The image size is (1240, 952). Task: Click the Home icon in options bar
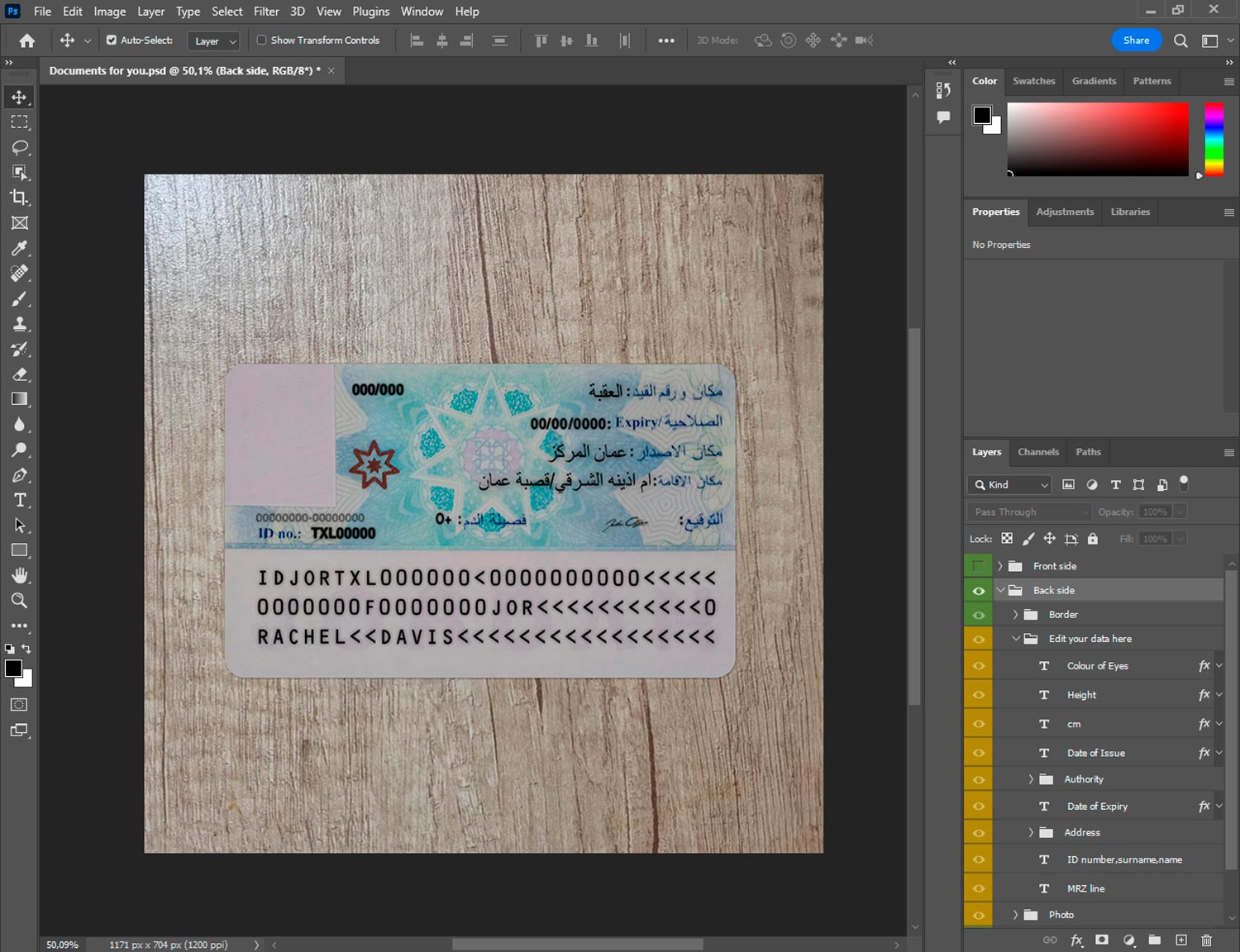tap(27, 40)
